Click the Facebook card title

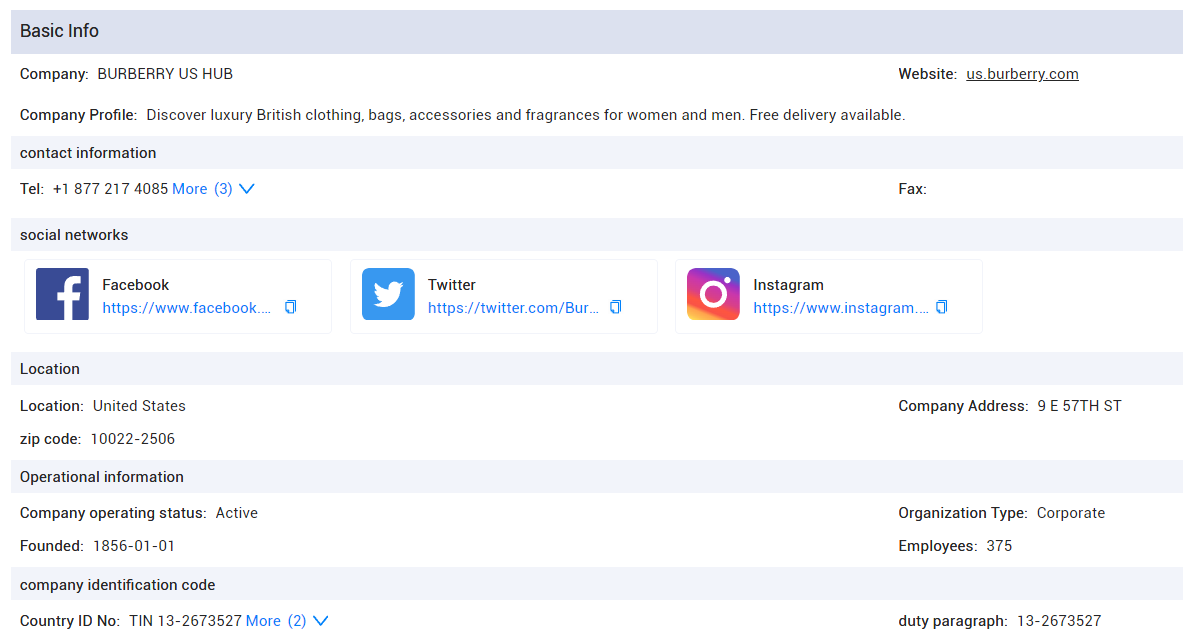tap(136, 284)
